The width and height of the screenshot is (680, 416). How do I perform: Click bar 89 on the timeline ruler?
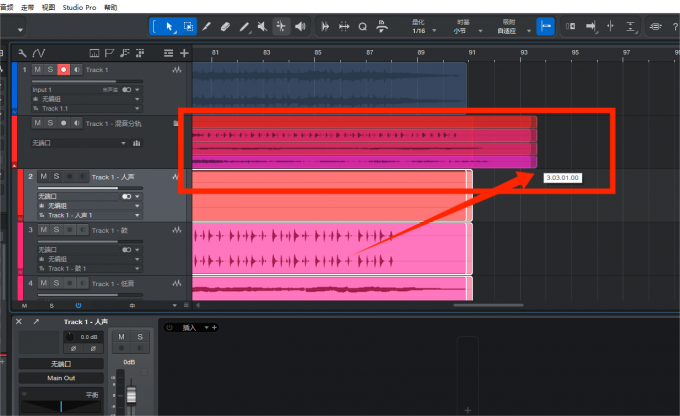click(x=421, y=52)
